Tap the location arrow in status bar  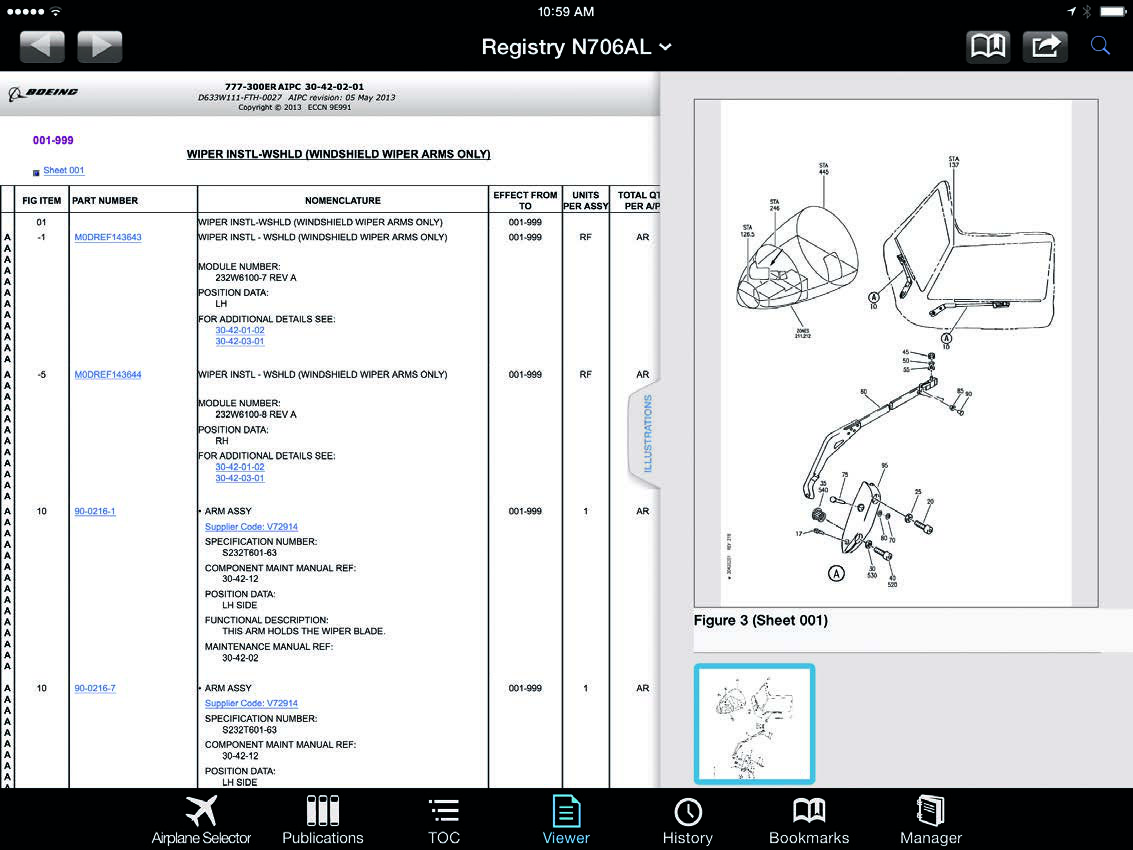point(1072,11)
